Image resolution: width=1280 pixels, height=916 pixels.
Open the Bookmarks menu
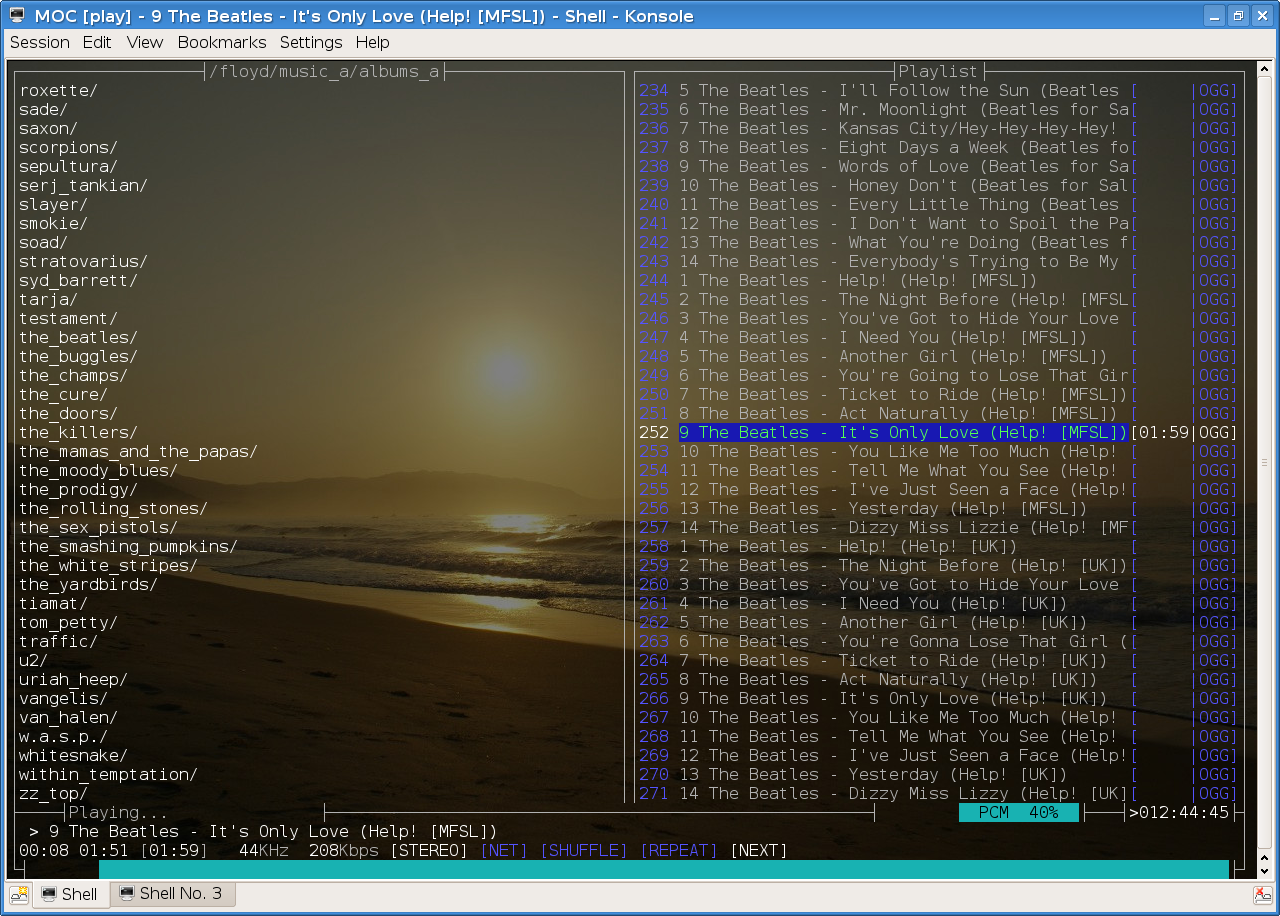(222, 42)
